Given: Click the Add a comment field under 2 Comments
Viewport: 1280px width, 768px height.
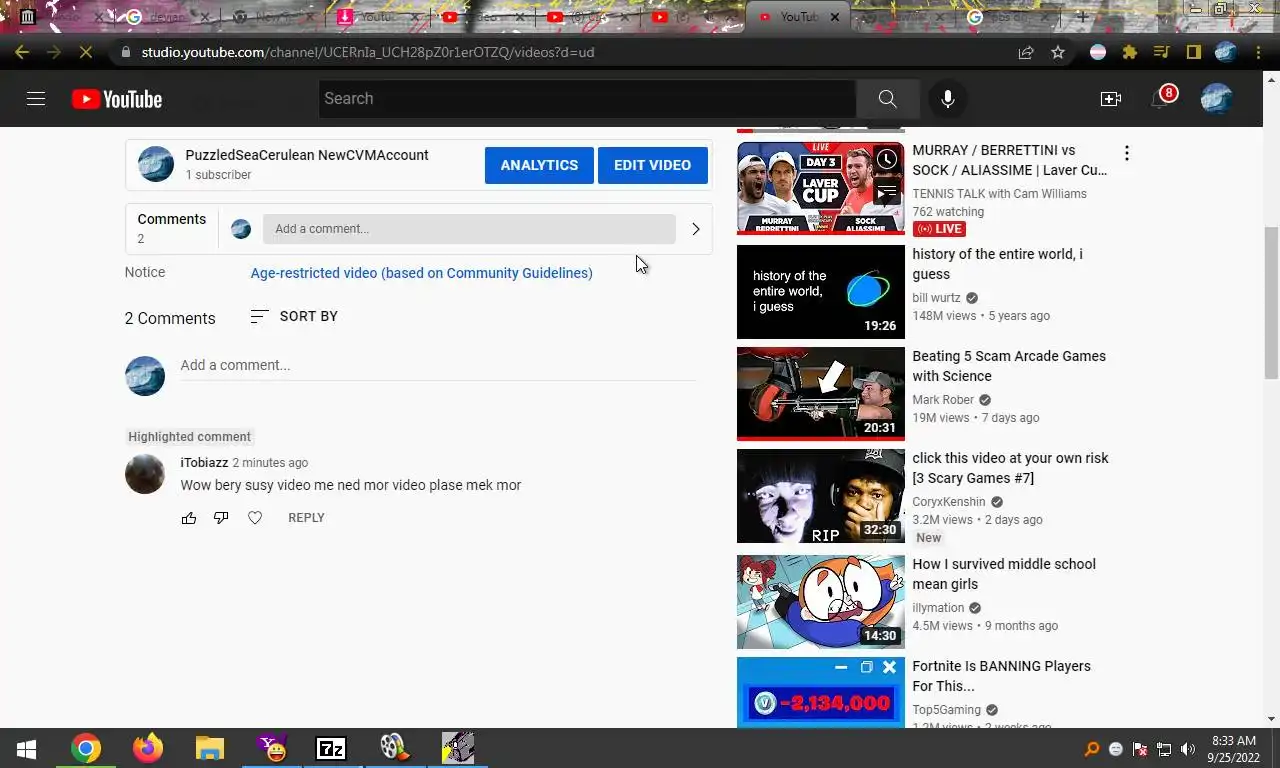Looking at the screenshot, I should tap(438, 366).
